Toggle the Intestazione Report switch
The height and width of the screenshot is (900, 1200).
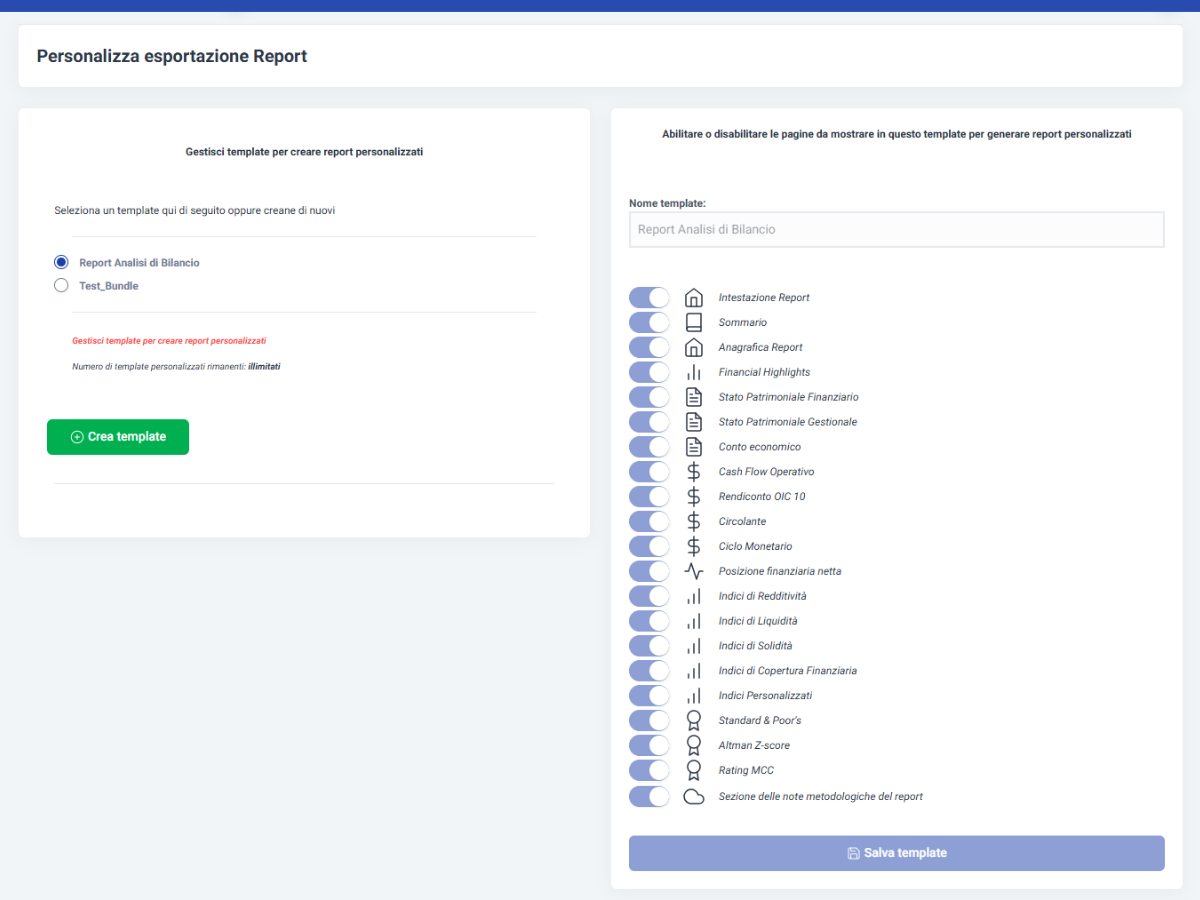[x=649, y=298]
